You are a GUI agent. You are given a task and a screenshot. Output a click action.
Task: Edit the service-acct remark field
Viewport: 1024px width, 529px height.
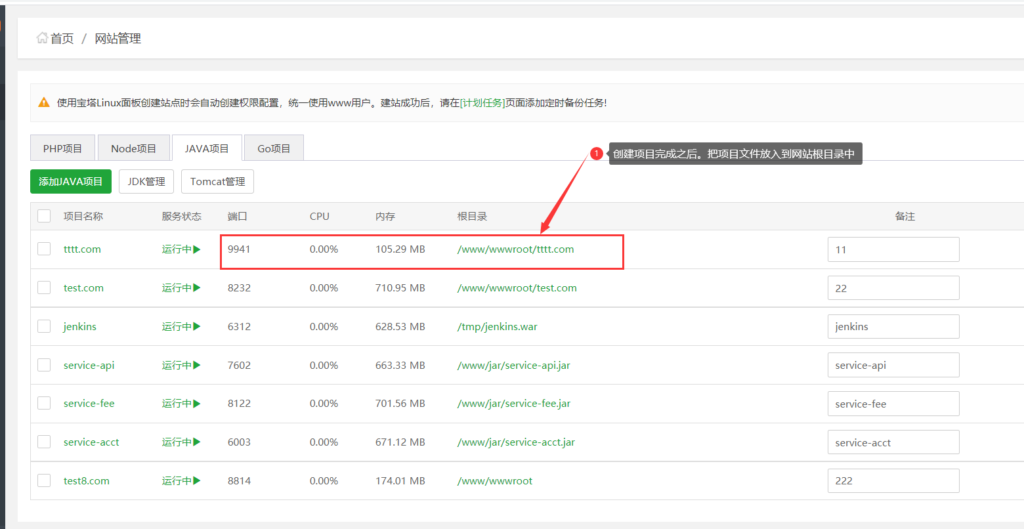[893, 442]
